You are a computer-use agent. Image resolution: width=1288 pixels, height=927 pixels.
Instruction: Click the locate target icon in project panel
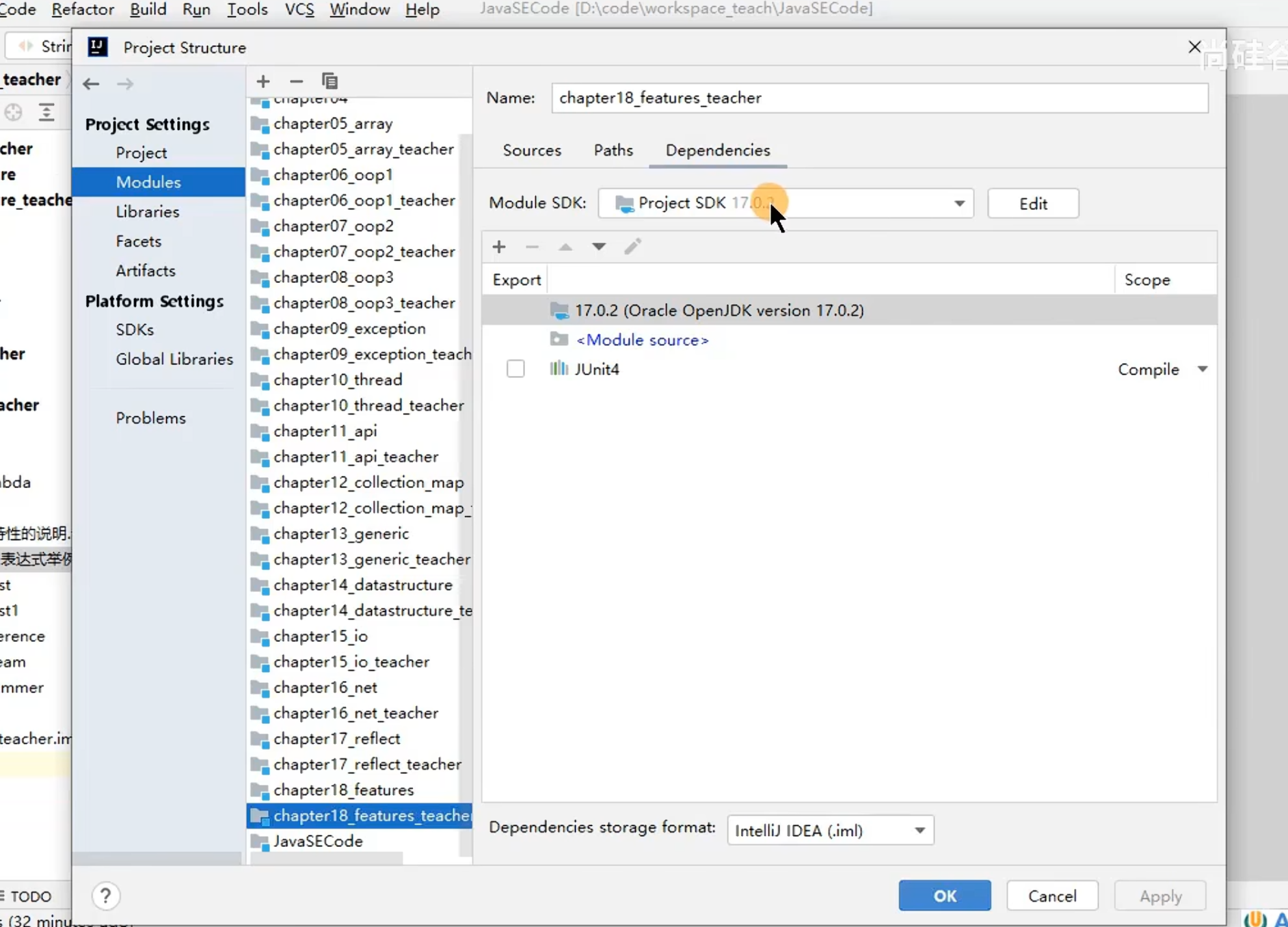coord(13,112)
